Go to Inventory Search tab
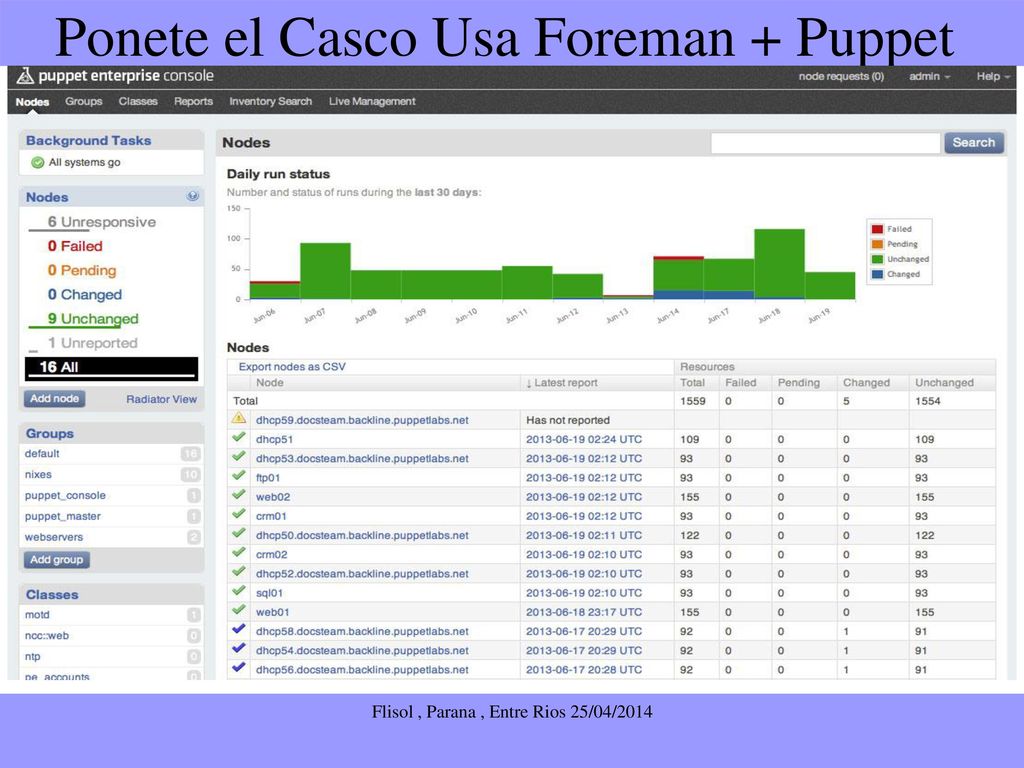The image size is (1024, 768). pyautogui.click(x=270, y=101)
